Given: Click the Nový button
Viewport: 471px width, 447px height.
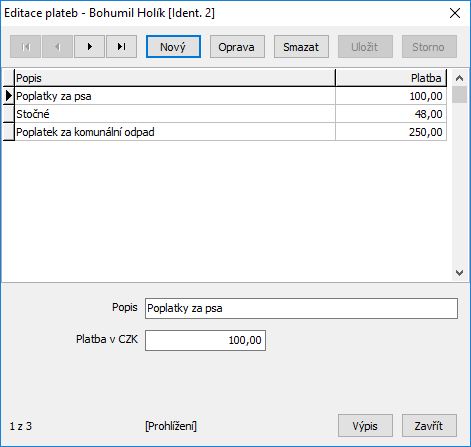Looking at the screenshot, I should (173, 47).
